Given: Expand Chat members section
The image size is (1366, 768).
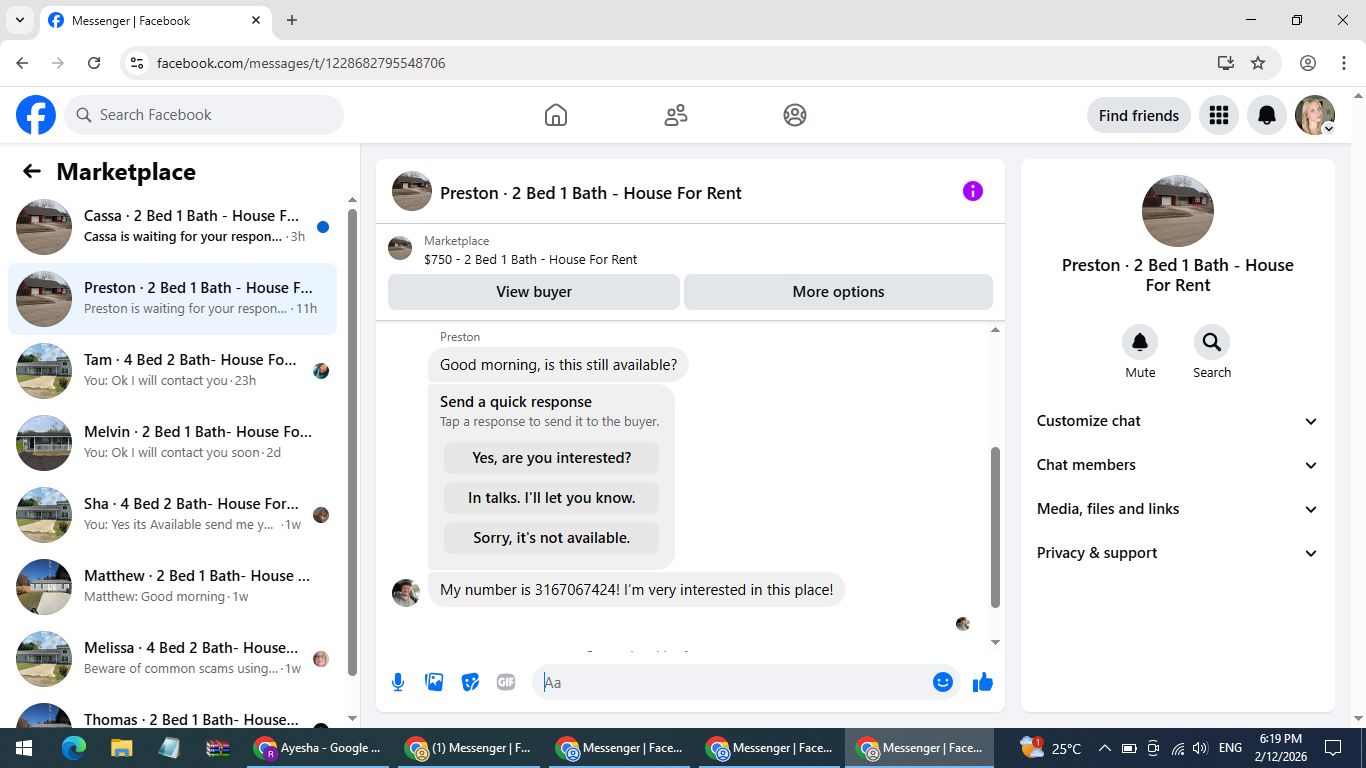Looking at the screenshot, I should (1178, 465).
